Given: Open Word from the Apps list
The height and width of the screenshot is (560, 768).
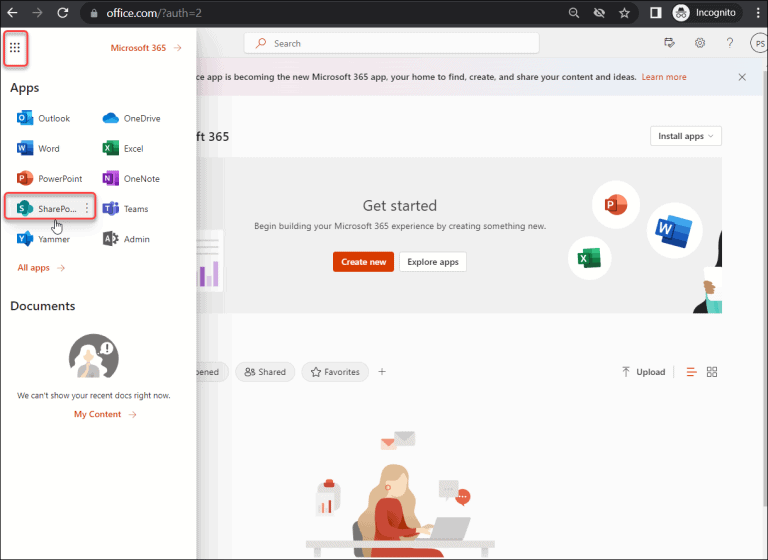Looking at the screenshot, I should pos(38,148).
